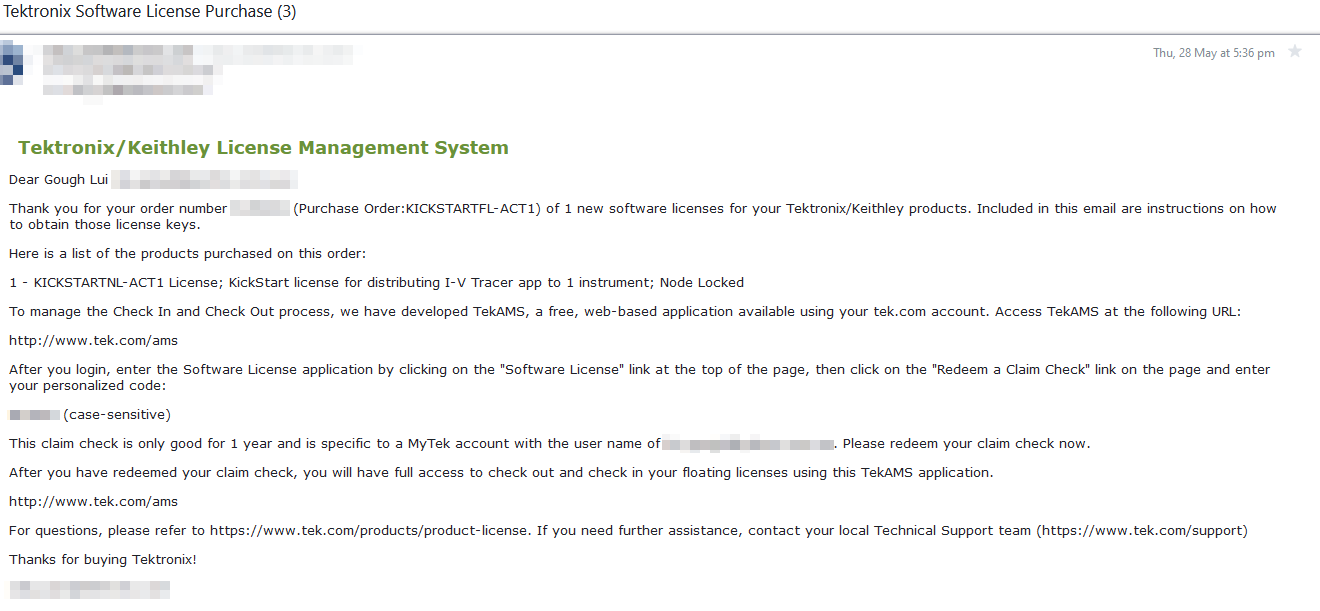Viewport: 1320px width, 611px height.
Task: Star this email message
Action: (x=1295, y=52)
